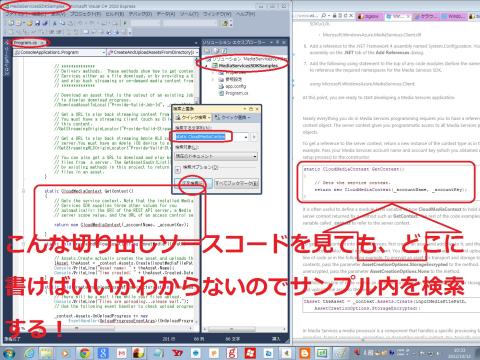Open the ビルド (Build) menu

point(115,14)
